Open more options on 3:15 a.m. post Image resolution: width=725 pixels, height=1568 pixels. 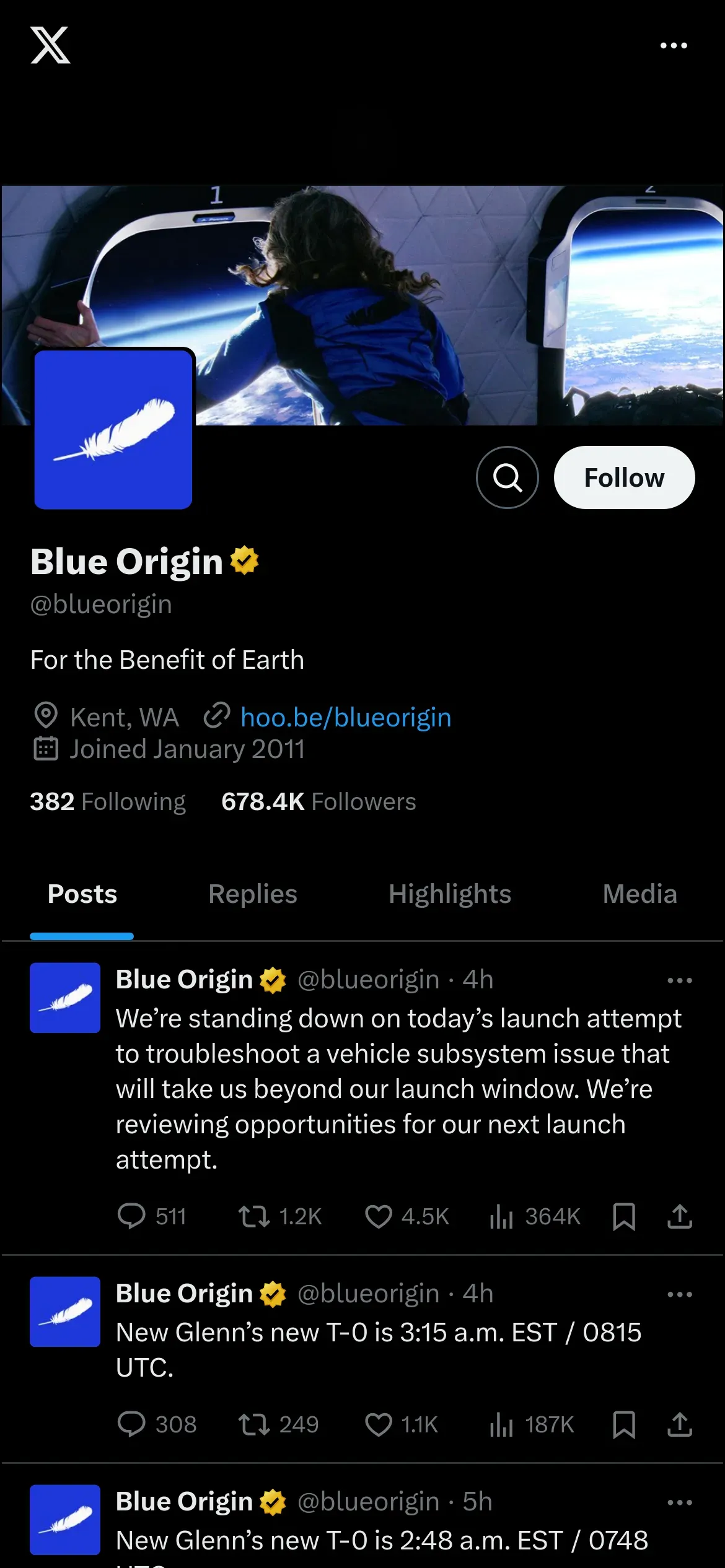point(680,1294)
